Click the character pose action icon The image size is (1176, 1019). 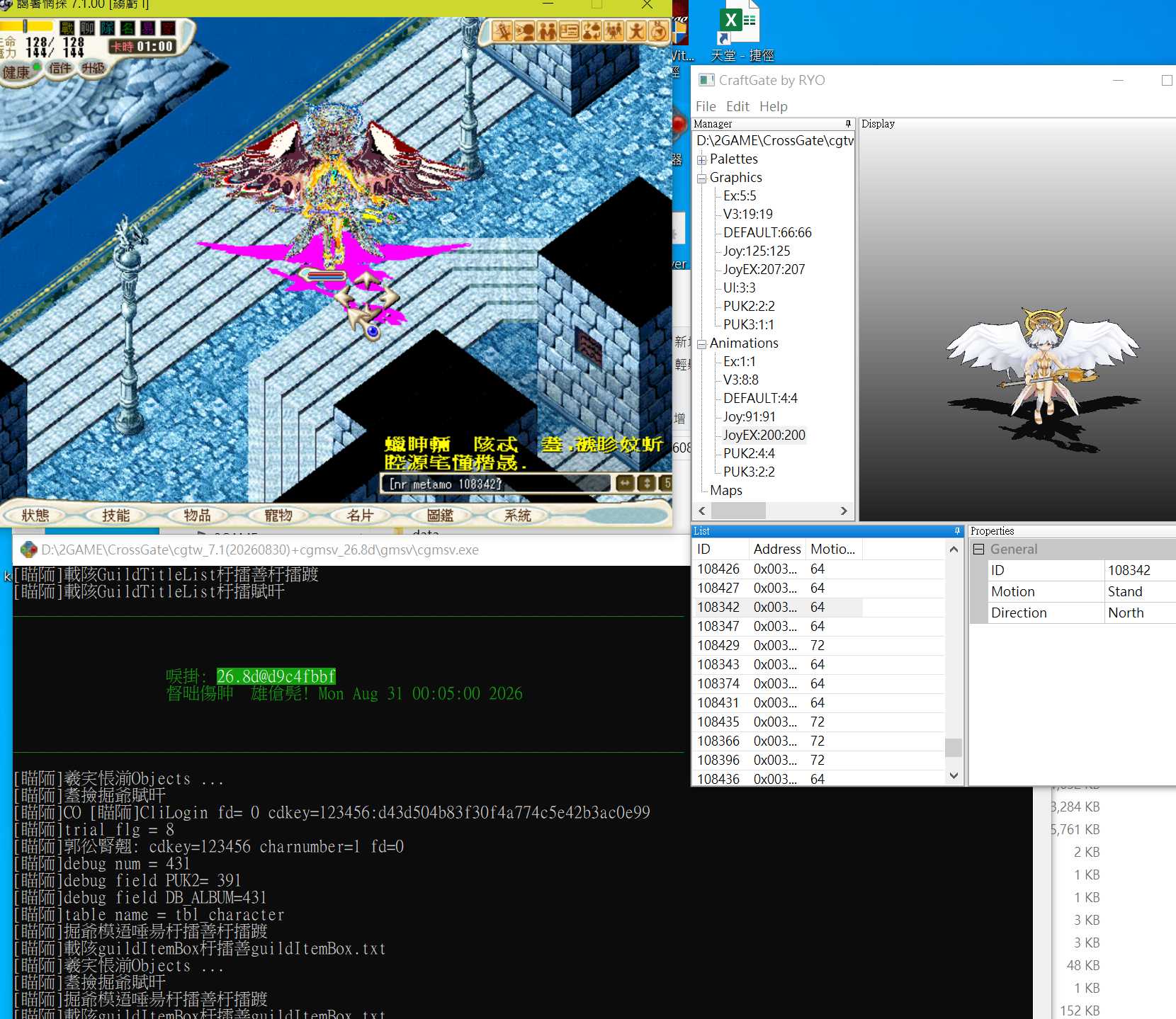[x=637, y=31]
